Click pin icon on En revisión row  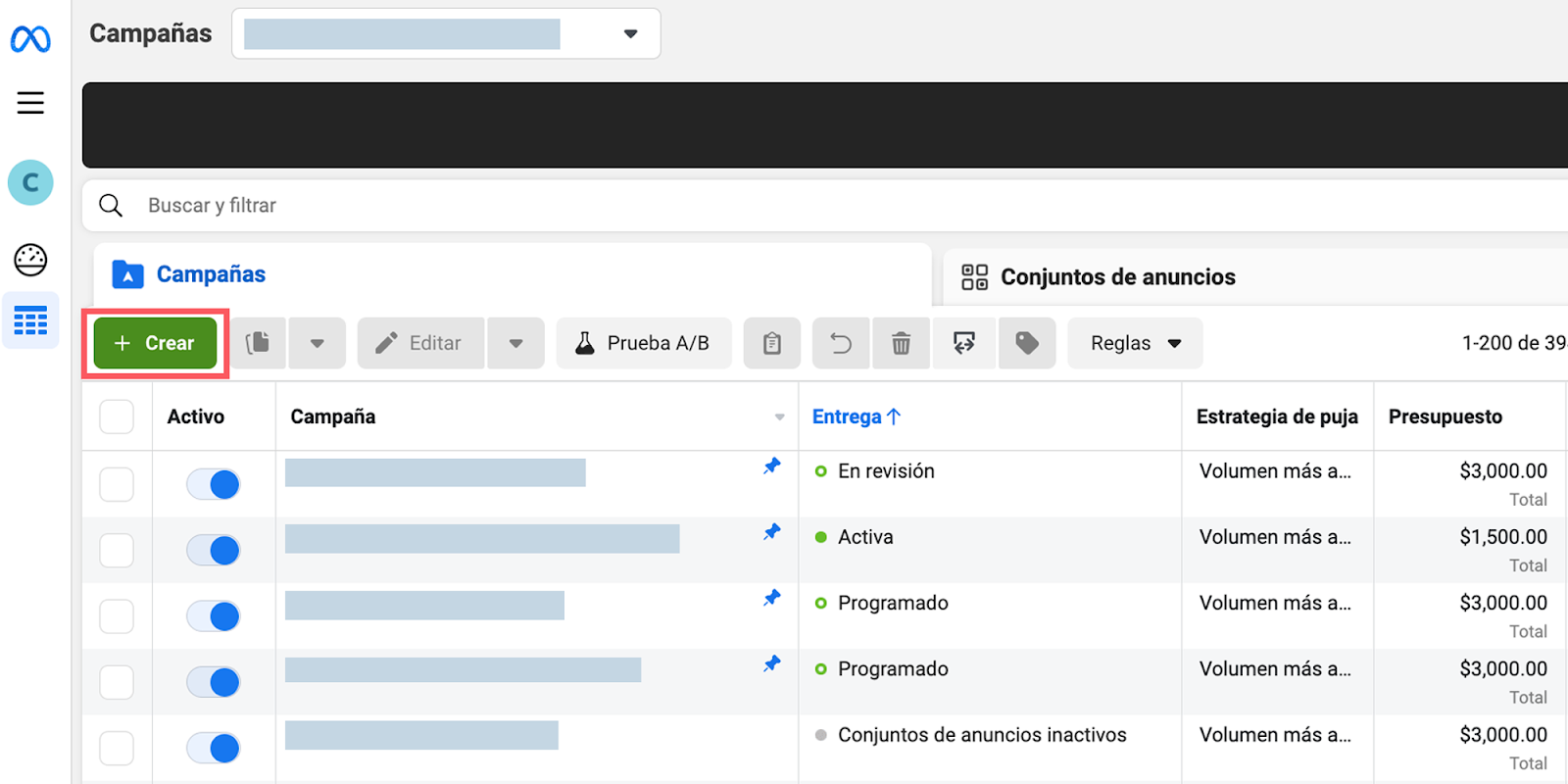pos(772,465)
